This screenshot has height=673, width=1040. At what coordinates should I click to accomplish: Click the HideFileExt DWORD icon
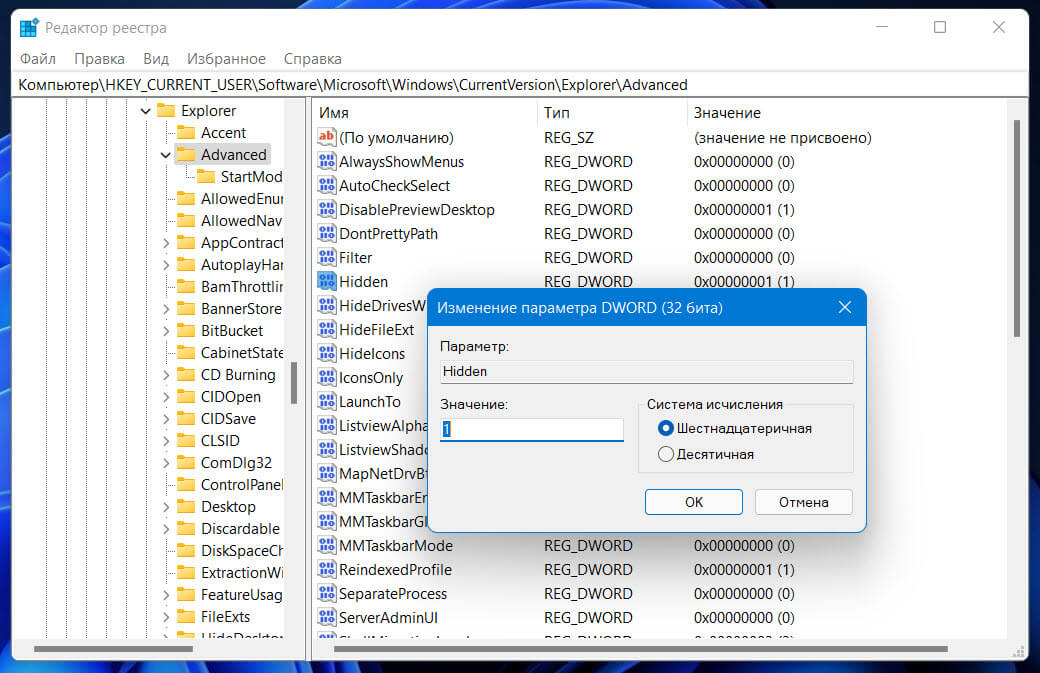pyautogui.click(x=326, y=330)
